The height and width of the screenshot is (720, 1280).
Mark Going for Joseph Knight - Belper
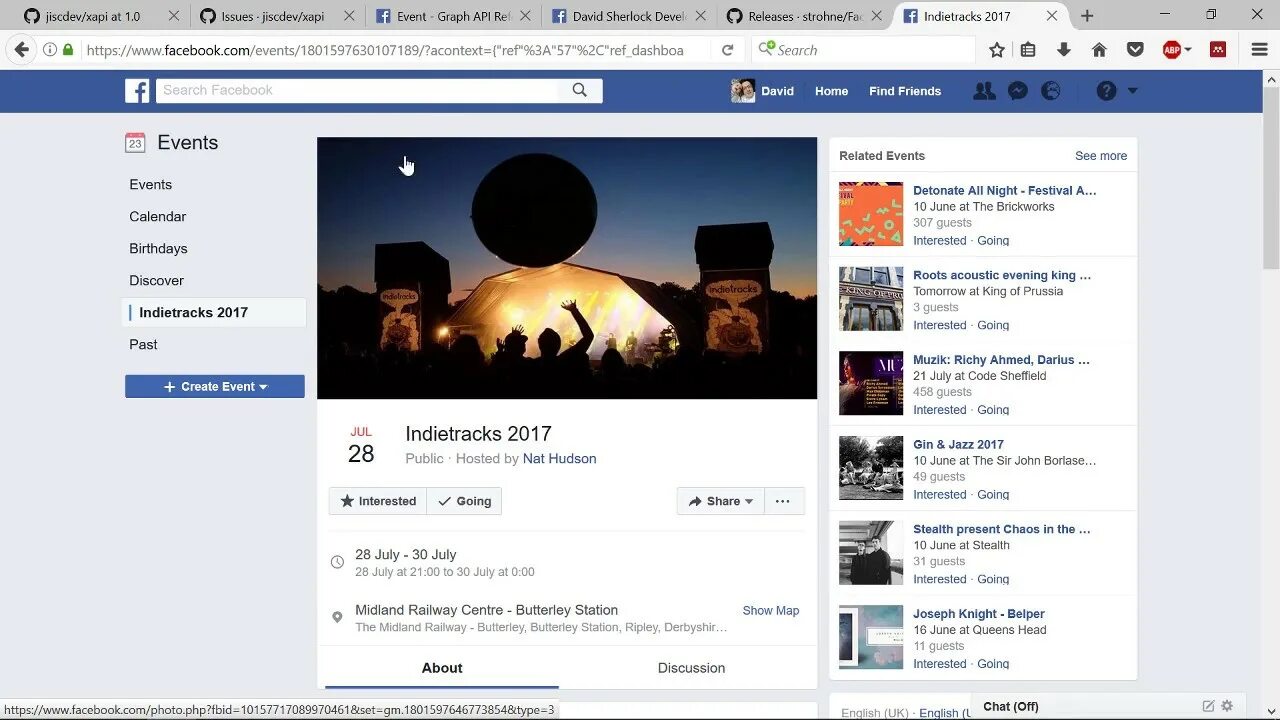tap(993, 664)
